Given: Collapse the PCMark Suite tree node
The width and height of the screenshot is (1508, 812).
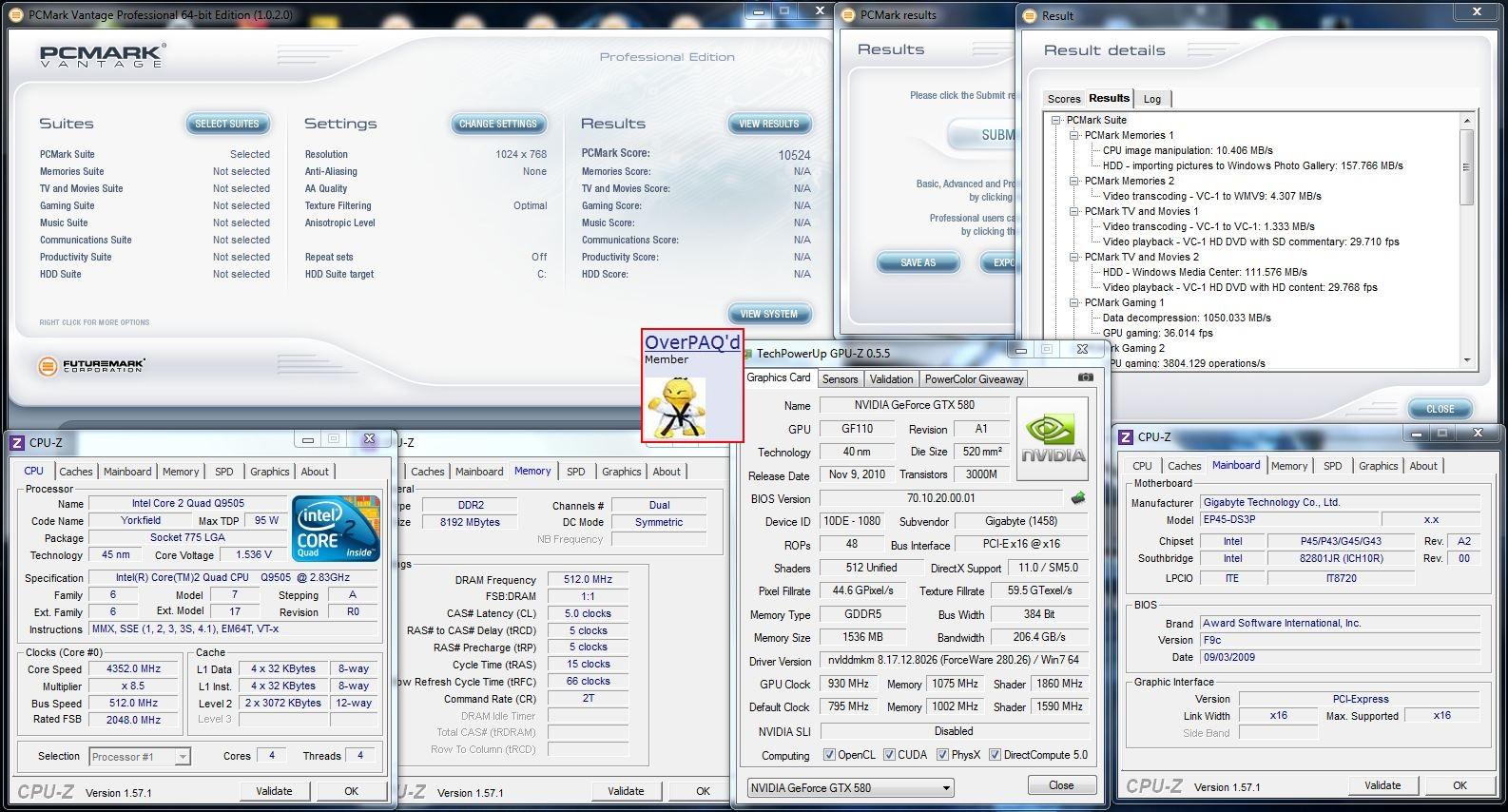Looking at the screenshot, I should pyautogui.click(x=1055, y=121).
